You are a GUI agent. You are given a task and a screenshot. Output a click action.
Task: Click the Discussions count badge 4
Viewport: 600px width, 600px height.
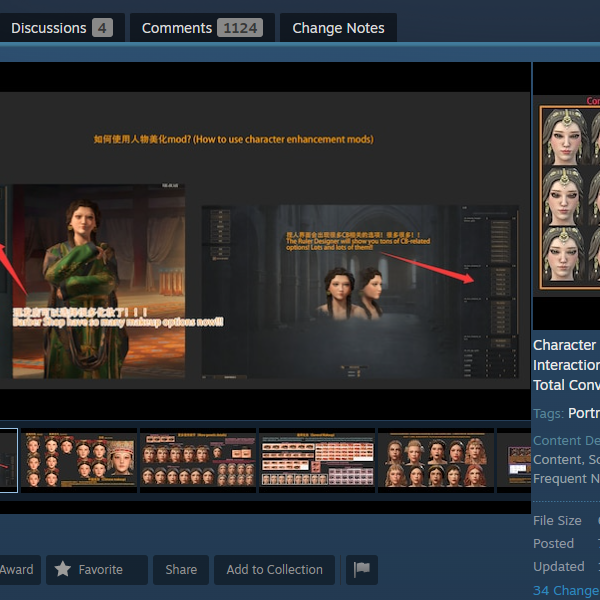tap(102, 28)
